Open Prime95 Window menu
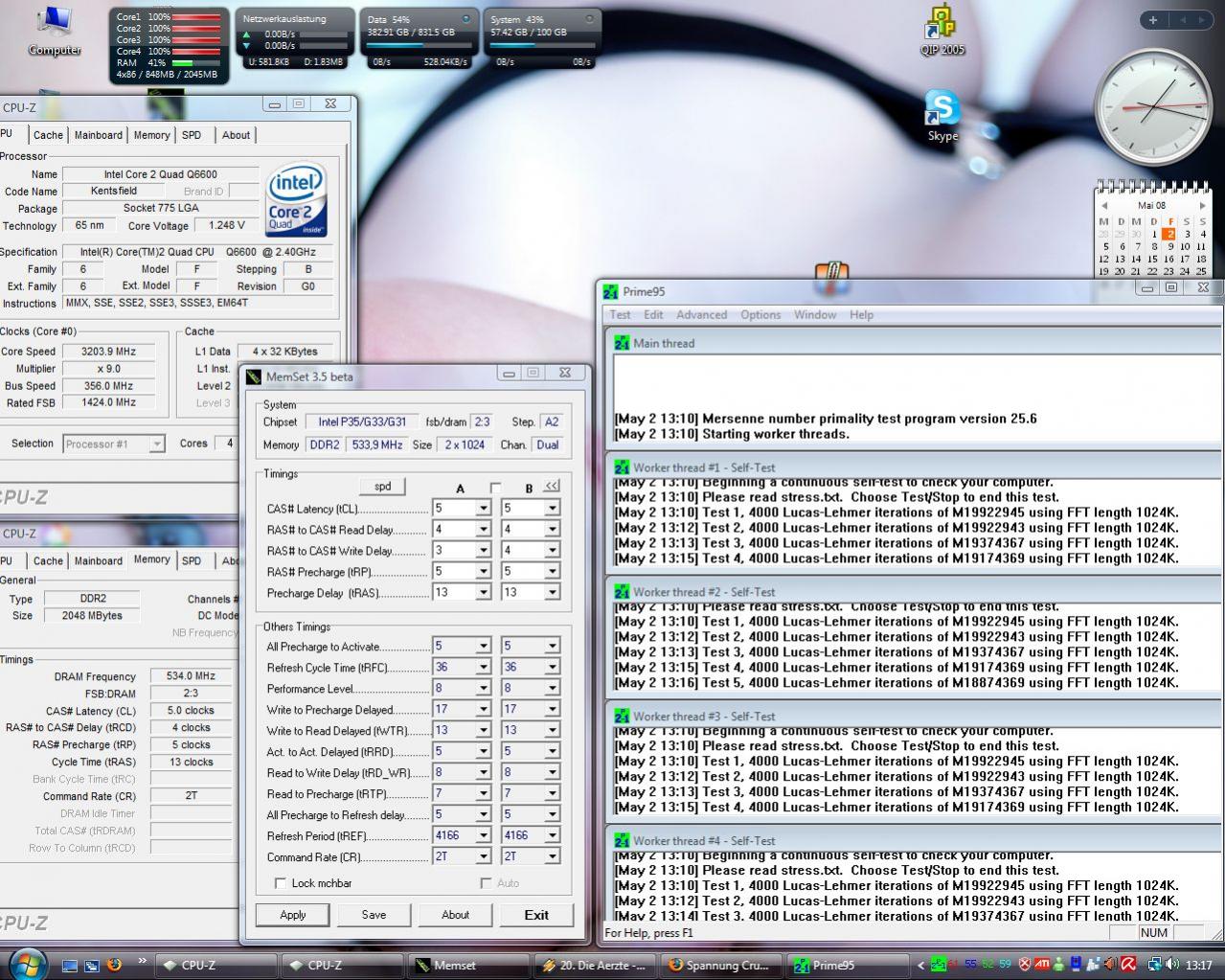Image resolution: width=1225 pixels, height=980 pixels. pyautogui.click(x=815, y=315)
